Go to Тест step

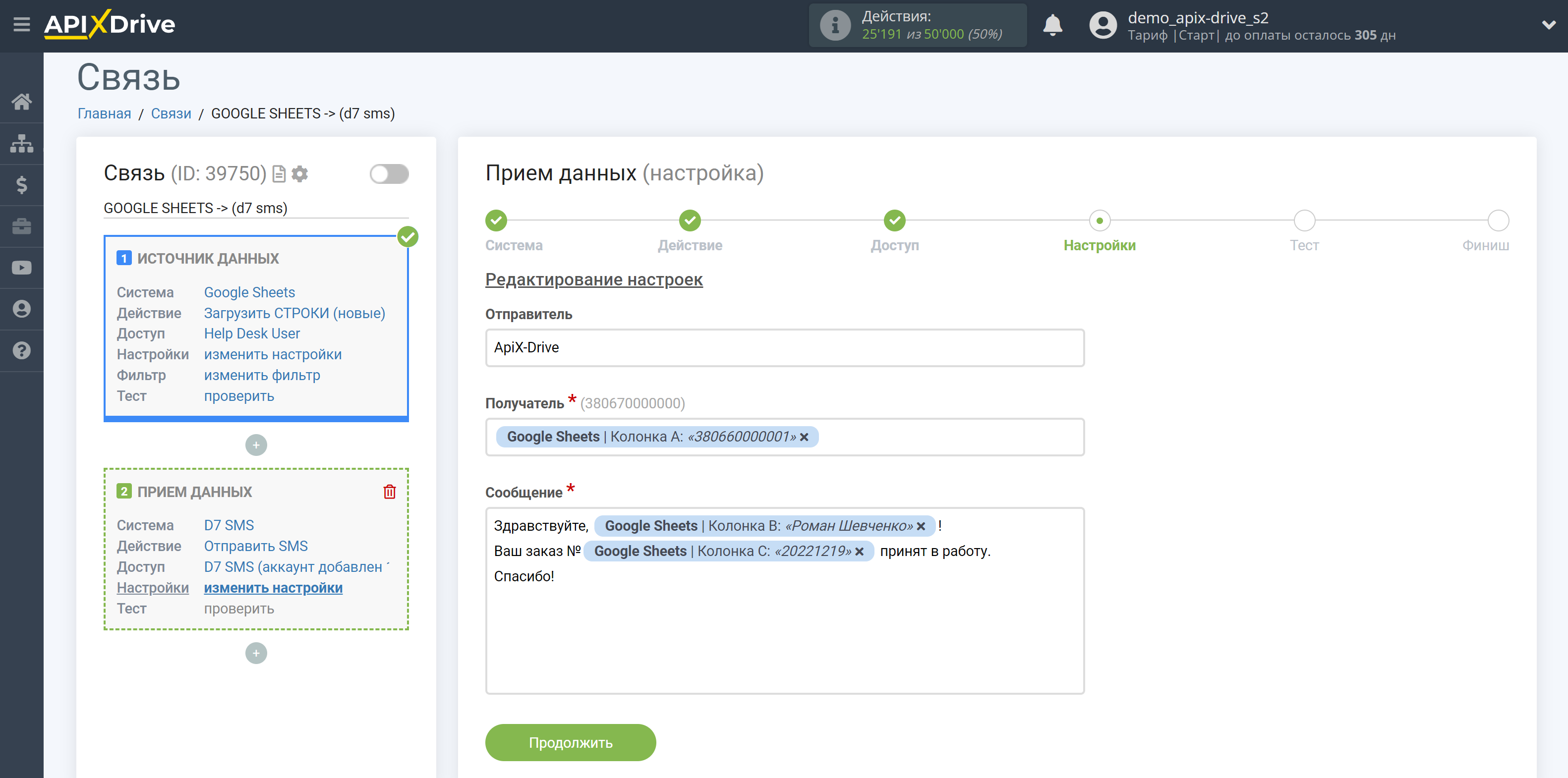[1304, 220]
